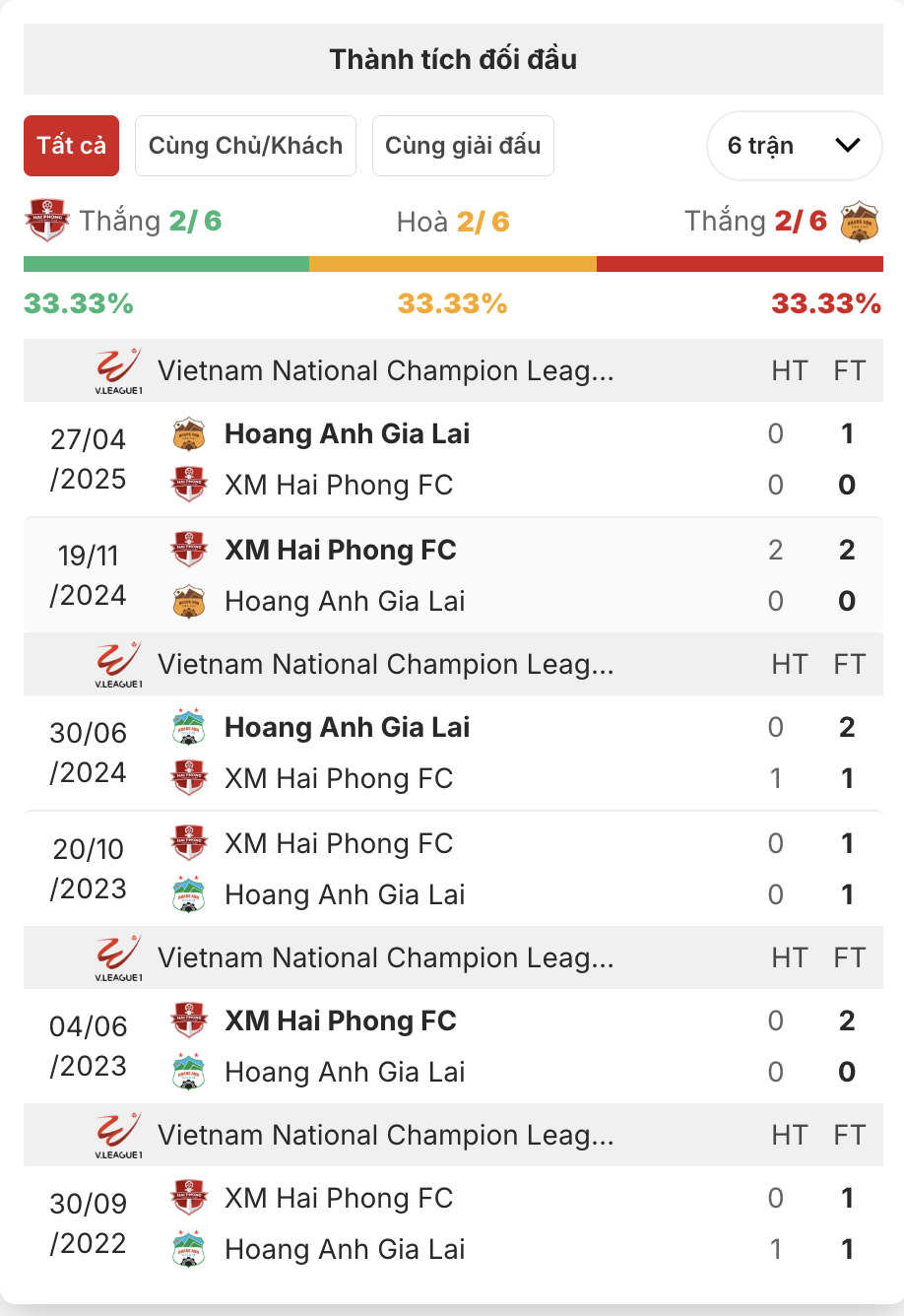Click Hoang Anh Gia Lai crest in 30/06/2024 match
The width and height of the screenshot is (904, 1316).
(188, 727)
